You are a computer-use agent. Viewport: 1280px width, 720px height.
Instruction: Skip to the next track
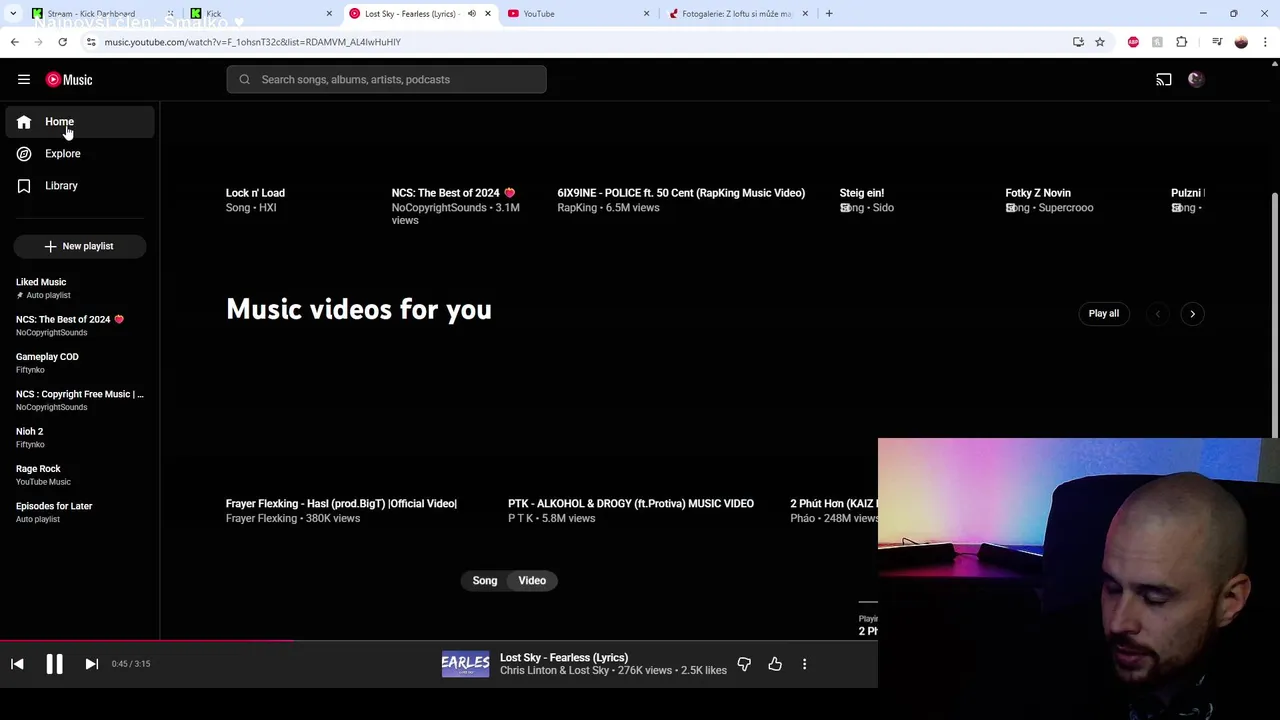click(x=91, y=664)
